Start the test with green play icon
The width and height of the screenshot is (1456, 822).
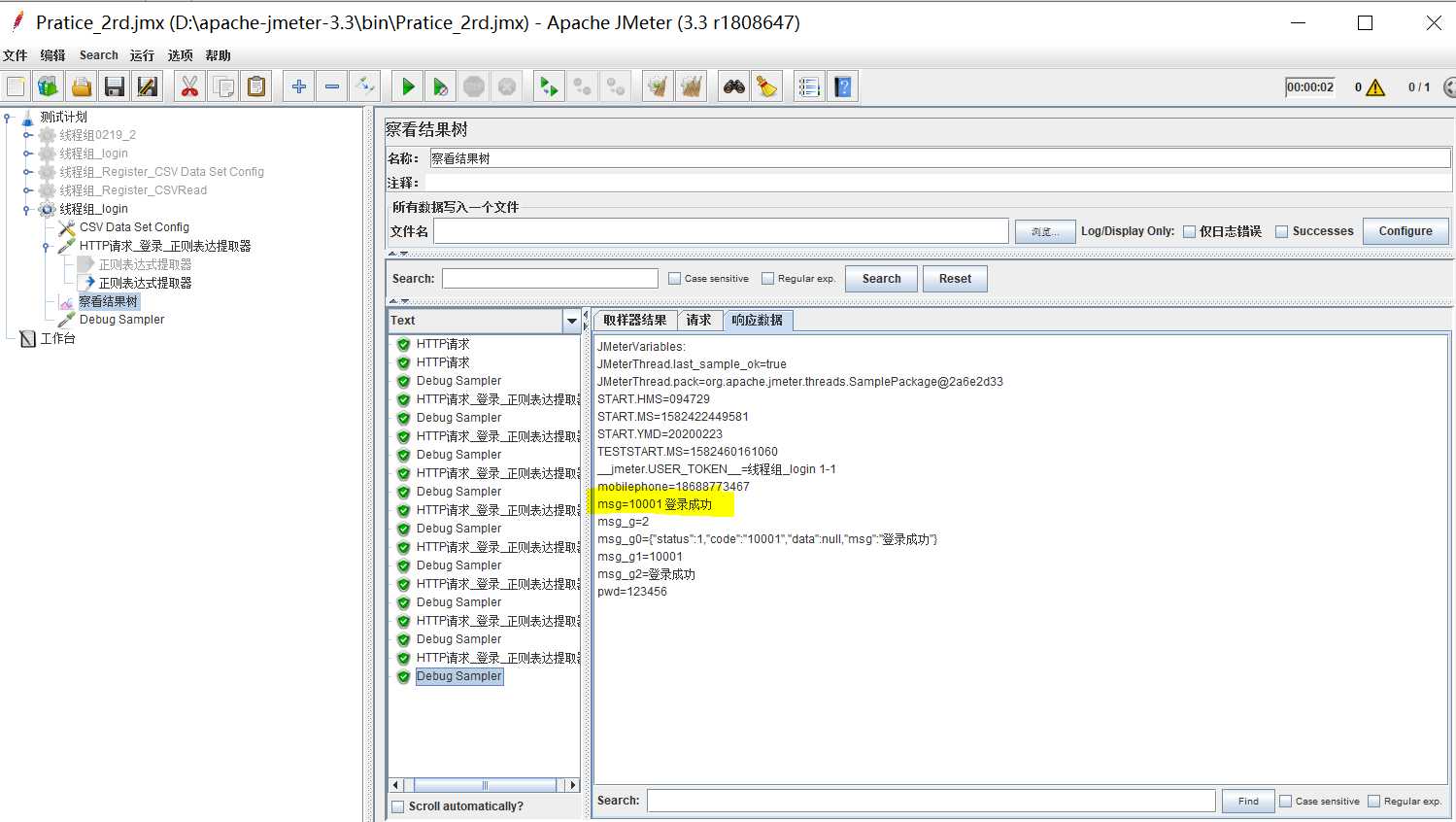[408, 86]
